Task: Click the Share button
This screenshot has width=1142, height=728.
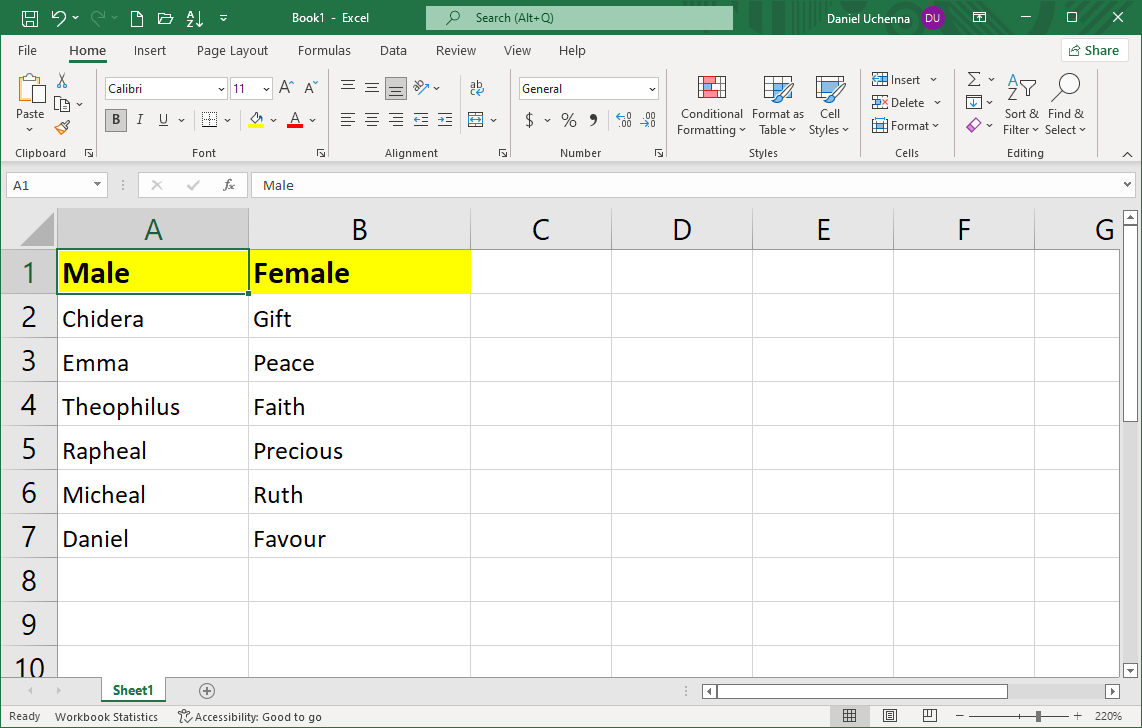Action: [x=1094, y=50]
